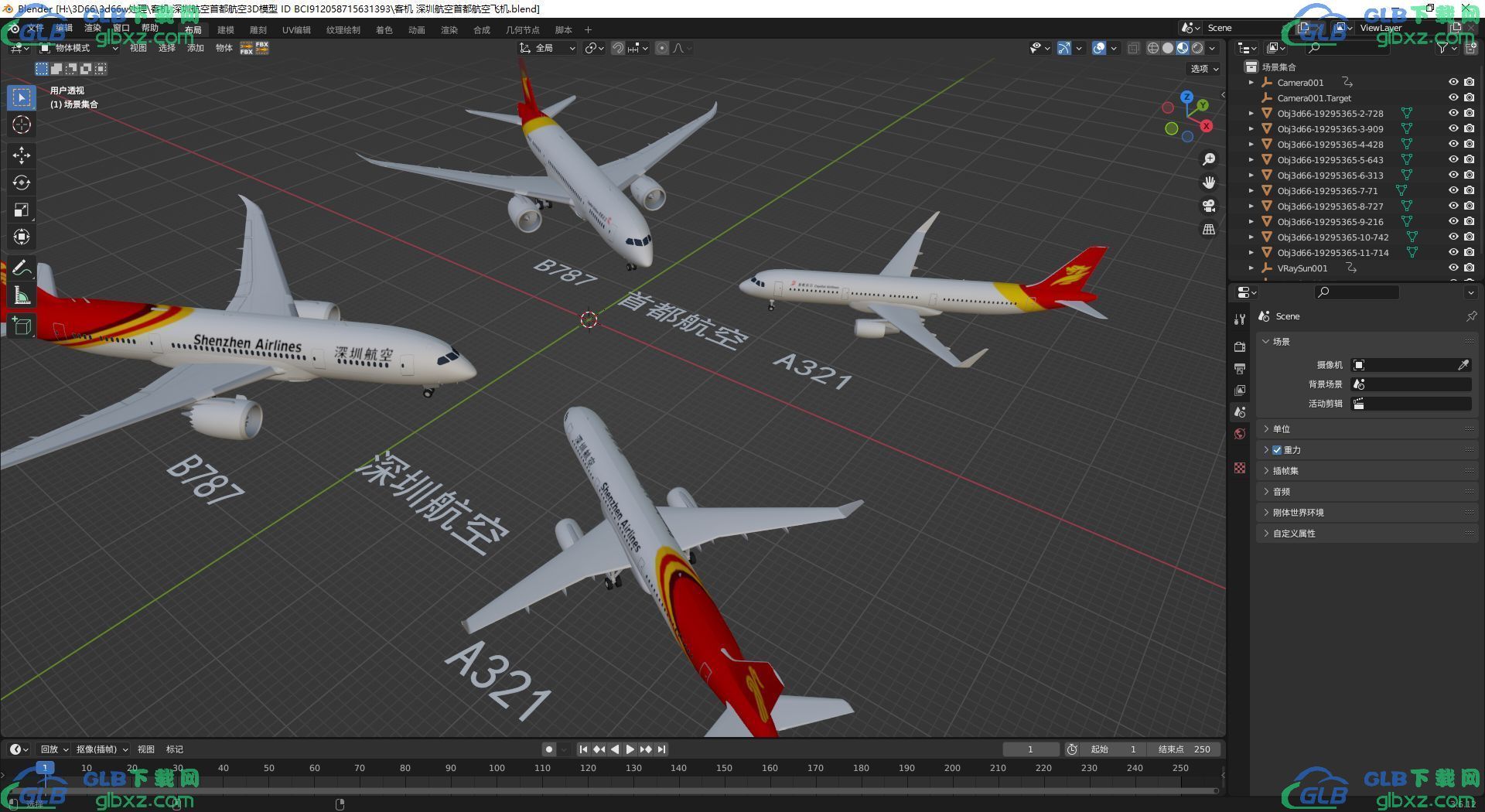Open the Render properties tab
This screenshot has height=812, width=1485.
tap(1240, 346)
